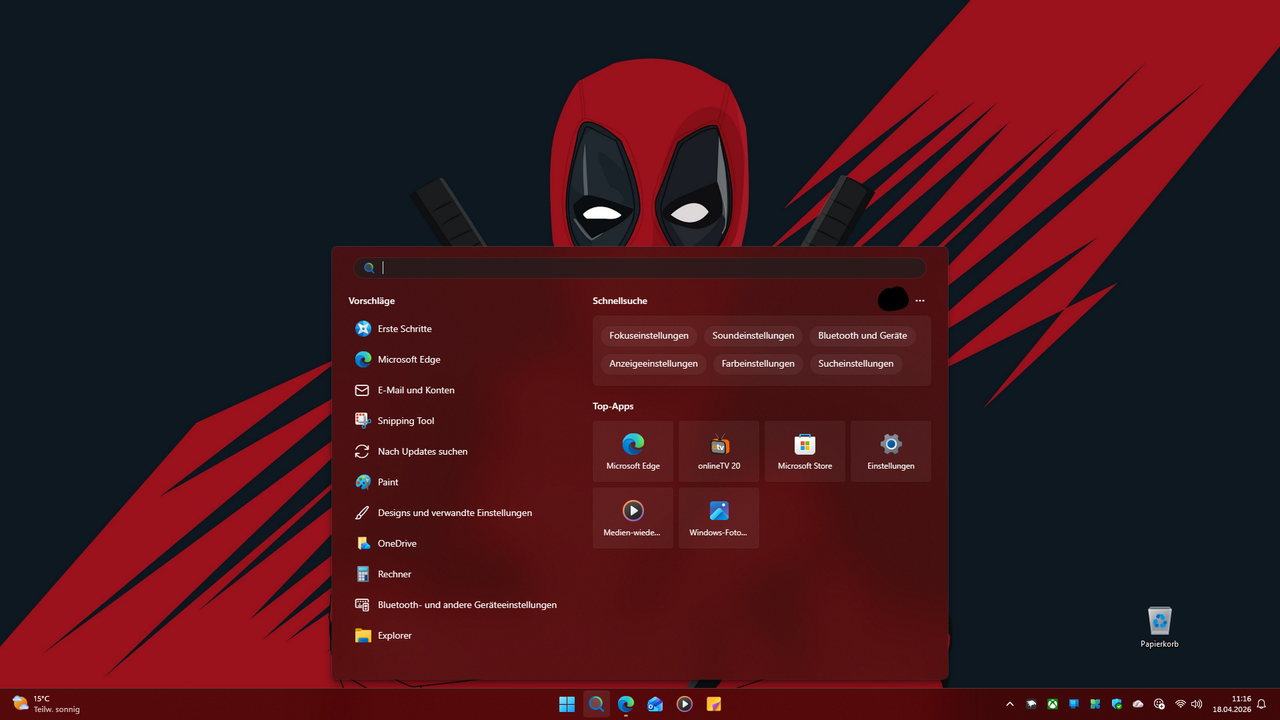Screen dimensions: 1280x720
Task: Open the Microsoft Store tile
Action: pyautogui.click(x=805, y=451)
